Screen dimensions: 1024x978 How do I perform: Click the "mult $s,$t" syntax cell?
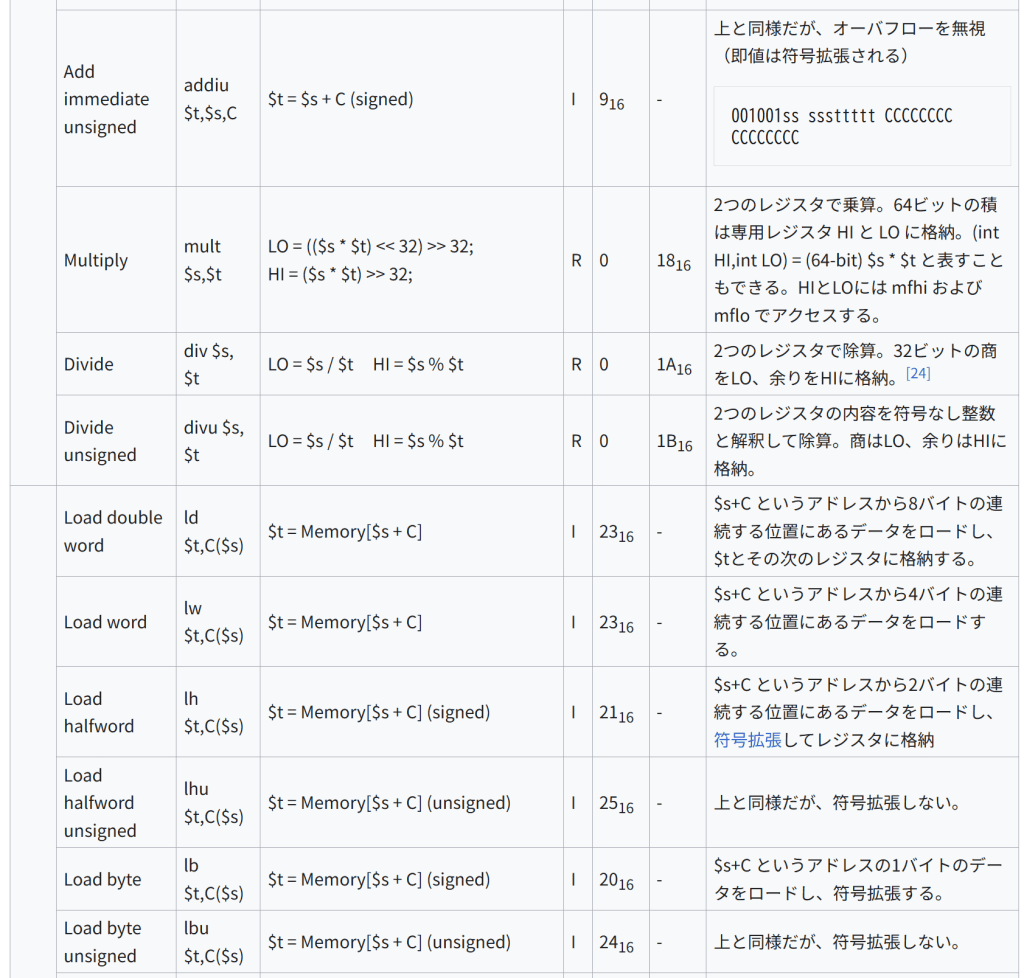[203, 260]
